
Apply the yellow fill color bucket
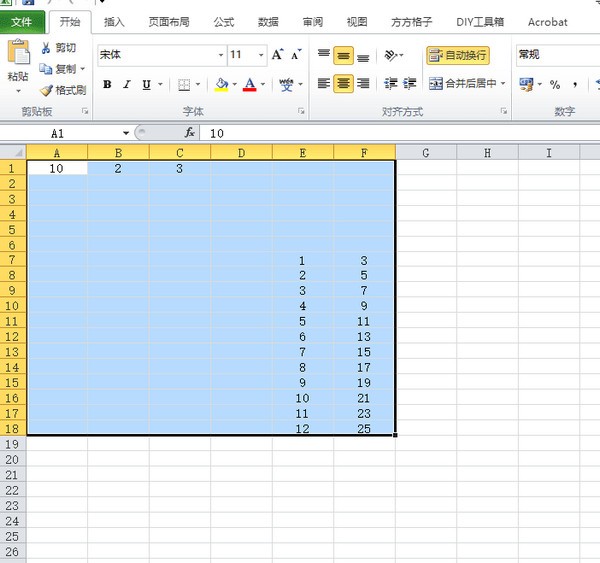point(222,85)
